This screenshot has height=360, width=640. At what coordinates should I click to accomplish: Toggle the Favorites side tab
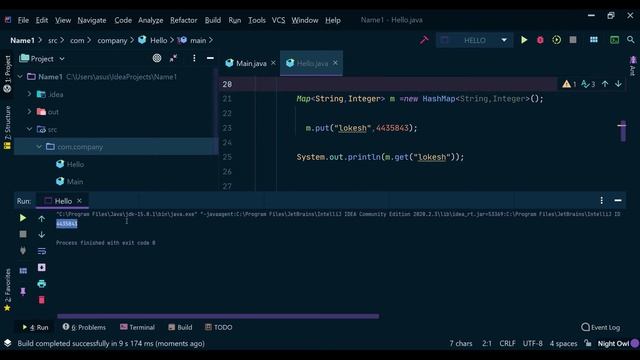coord(7,290)
